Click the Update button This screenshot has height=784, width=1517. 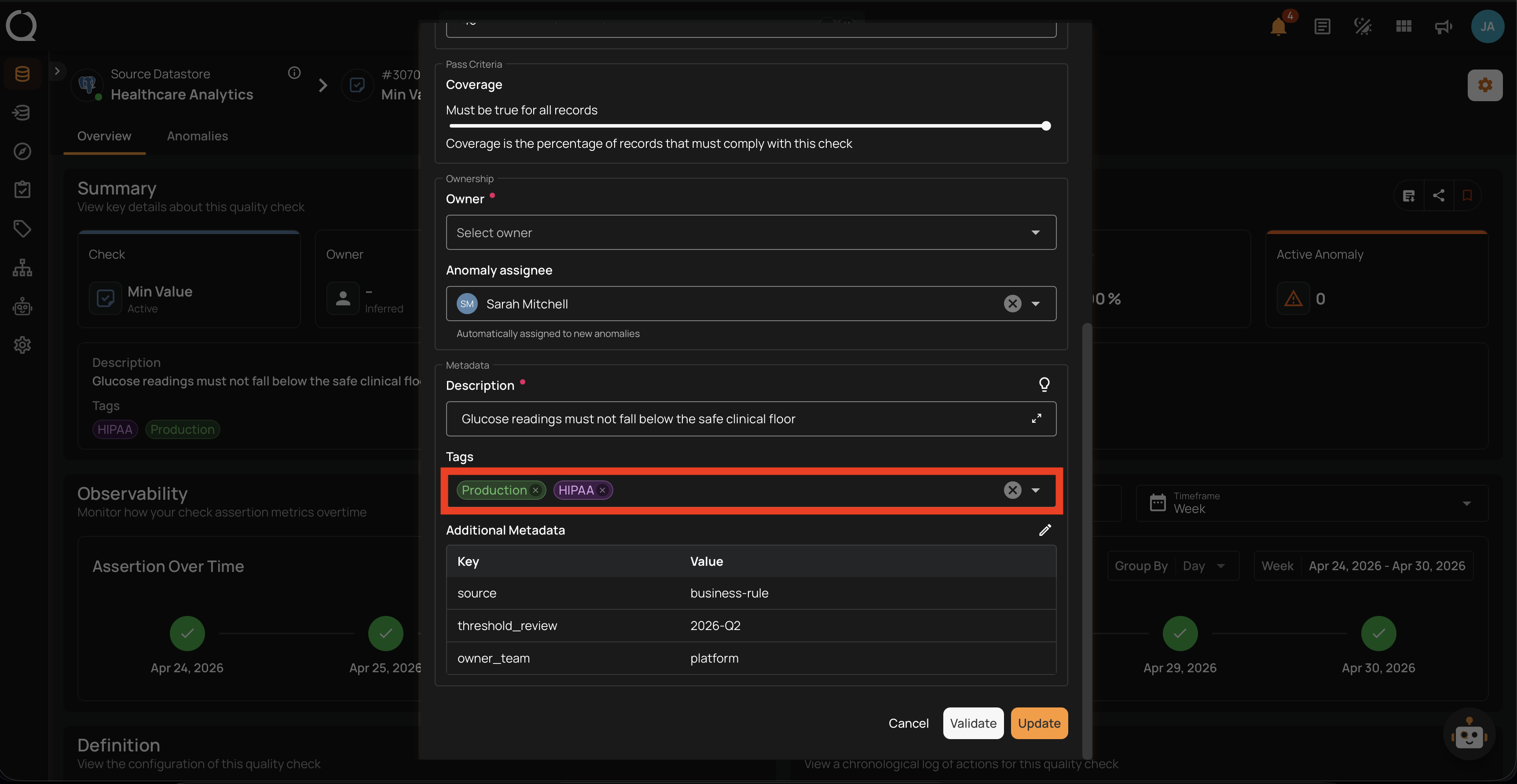(x=1039, y=723)
